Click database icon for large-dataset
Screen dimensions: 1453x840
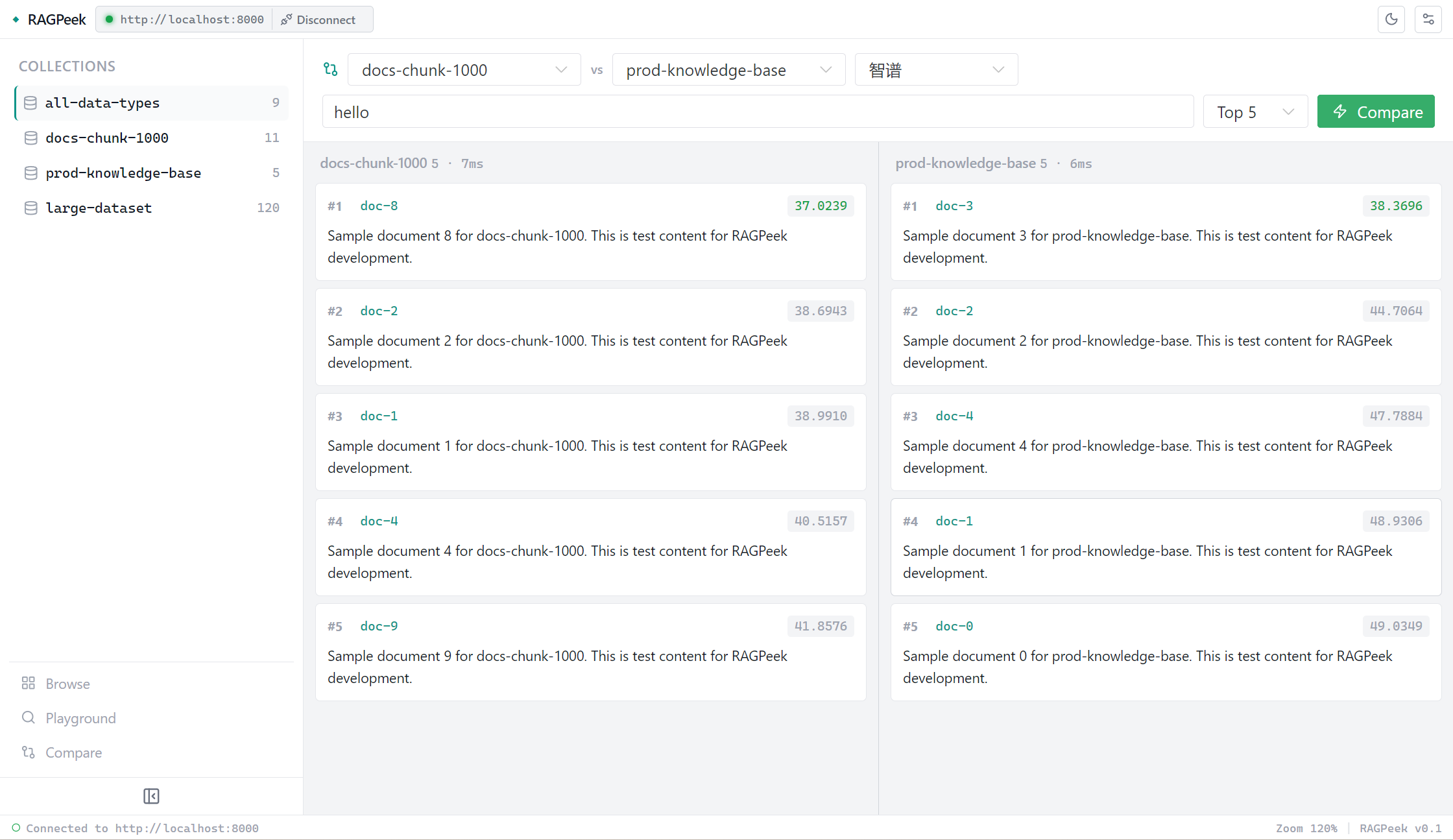pyautogui.click(x=30, y=208)
